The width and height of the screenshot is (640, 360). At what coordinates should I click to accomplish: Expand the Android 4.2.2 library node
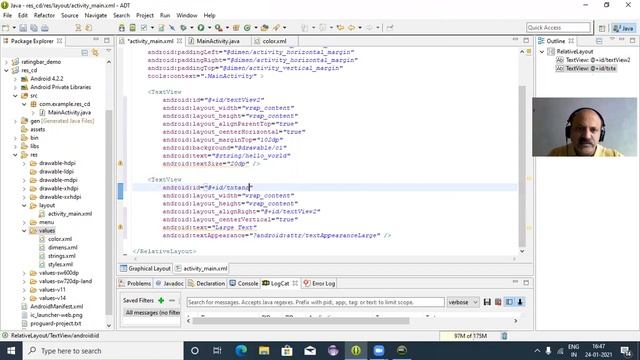[15, 79]
